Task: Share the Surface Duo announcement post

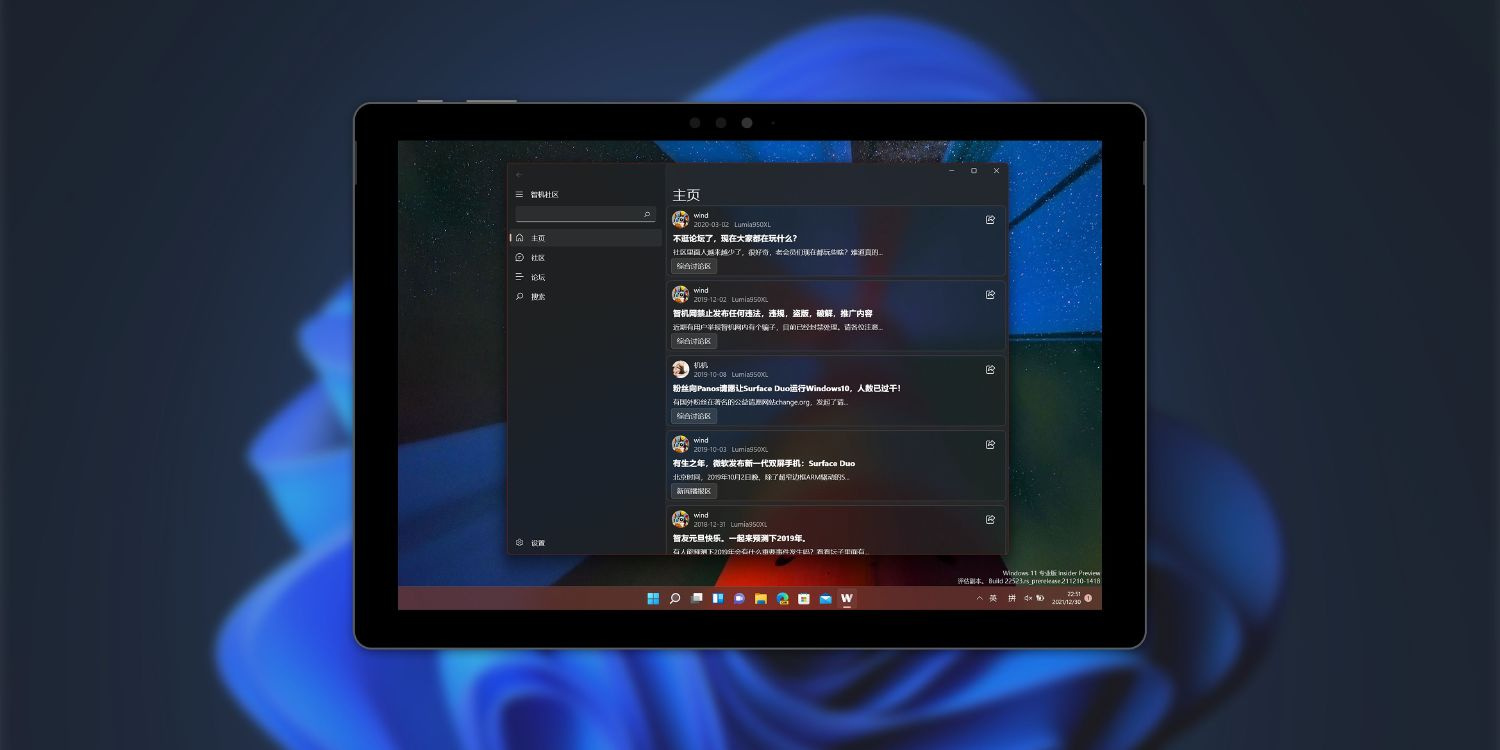Action: 990,445
